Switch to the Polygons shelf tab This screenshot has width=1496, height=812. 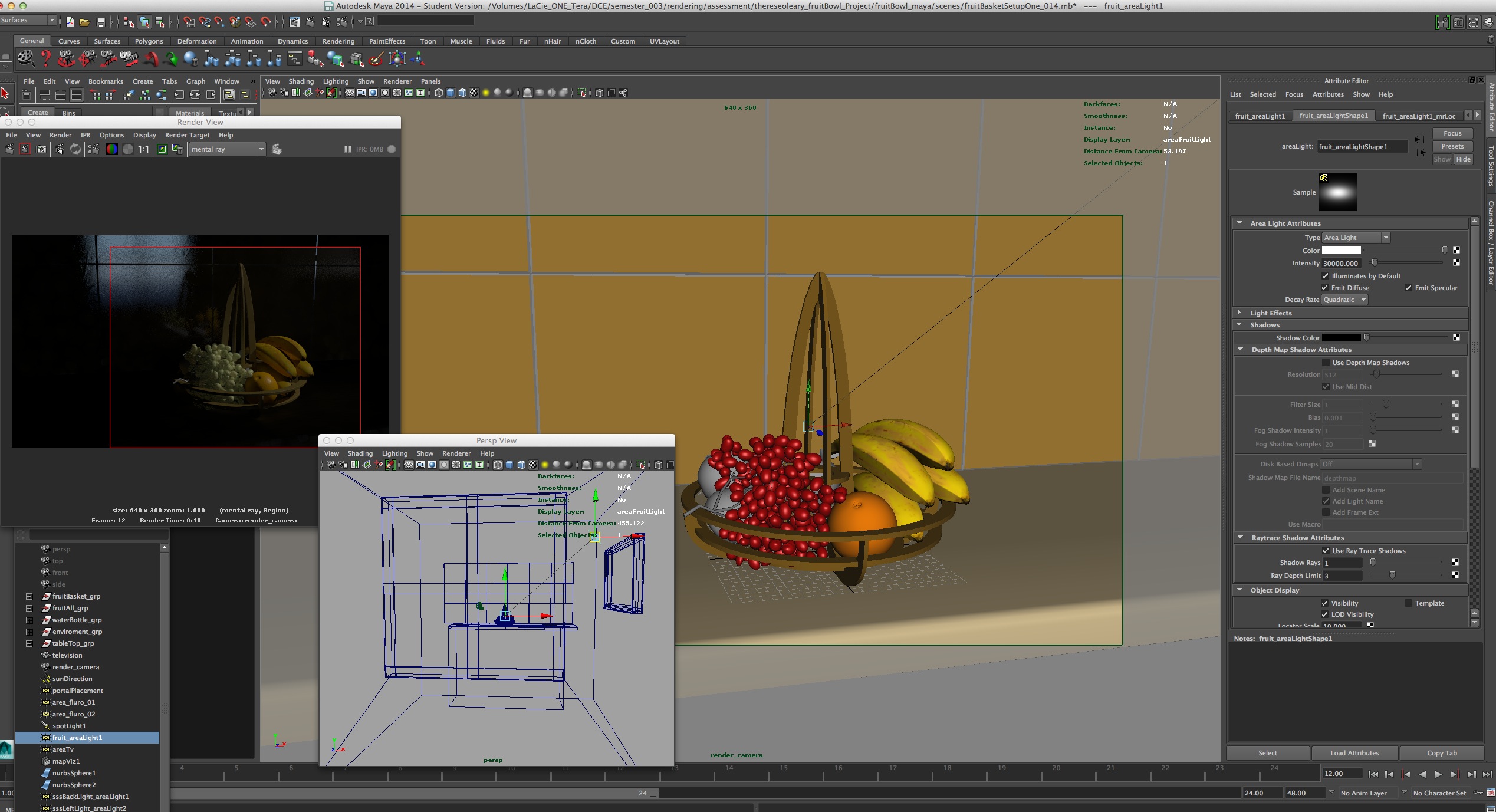(x=149, y=41)
